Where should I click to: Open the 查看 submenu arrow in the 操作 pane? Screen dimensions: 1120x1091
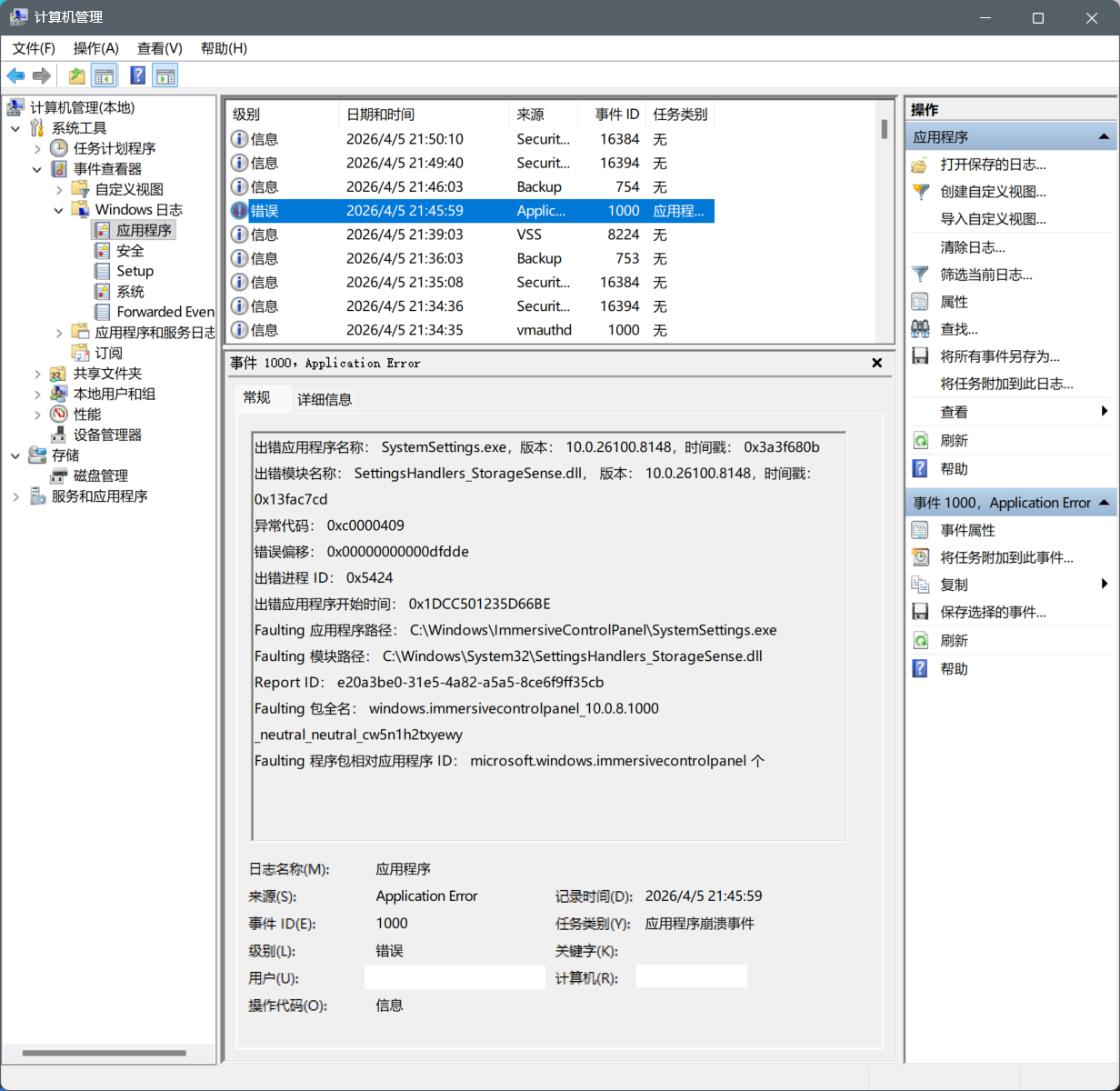click(1105, 412)
